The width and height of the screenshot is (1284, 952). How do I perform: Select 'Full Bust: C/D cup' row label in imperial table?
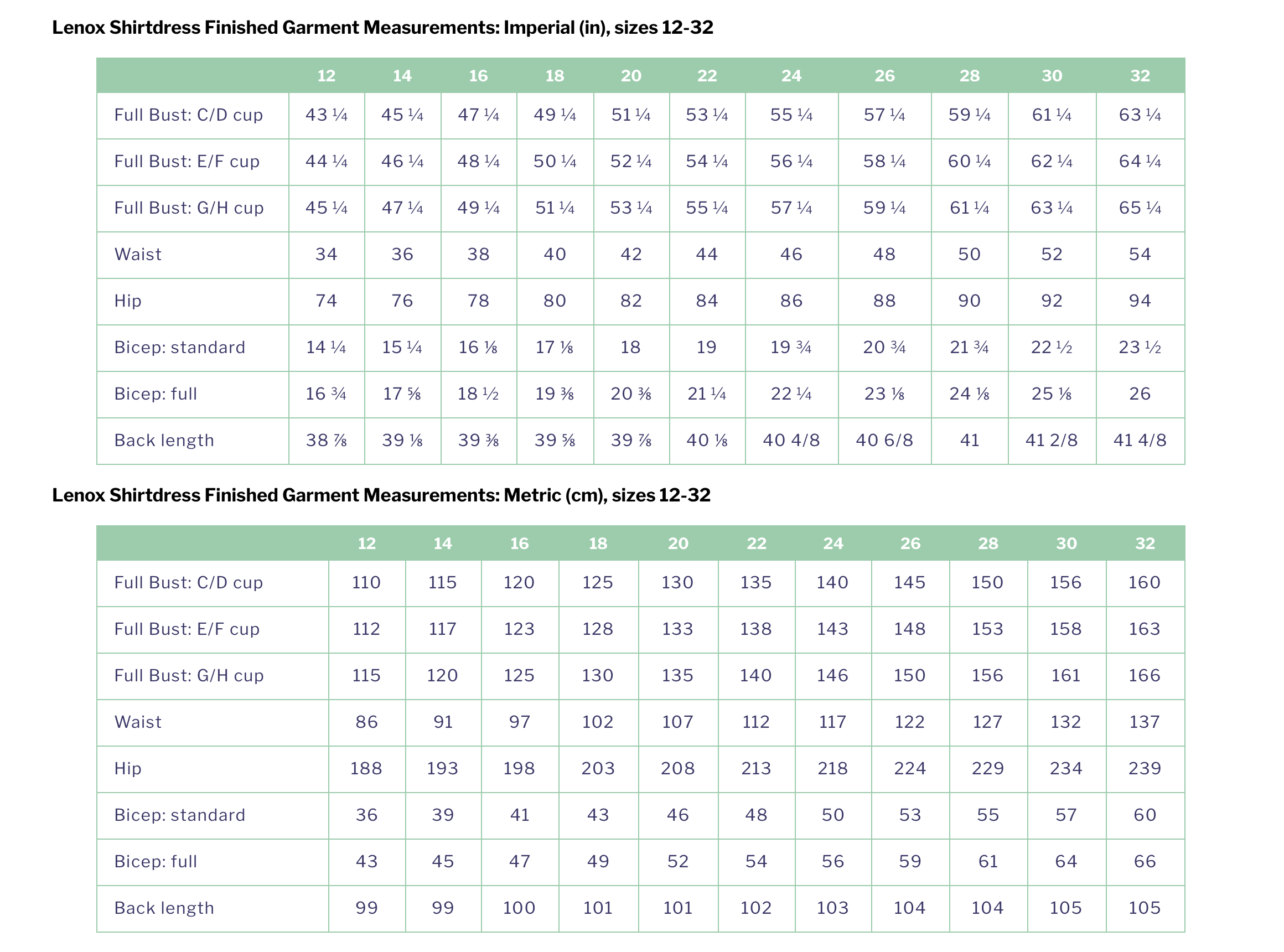click(x=189, y=115)
